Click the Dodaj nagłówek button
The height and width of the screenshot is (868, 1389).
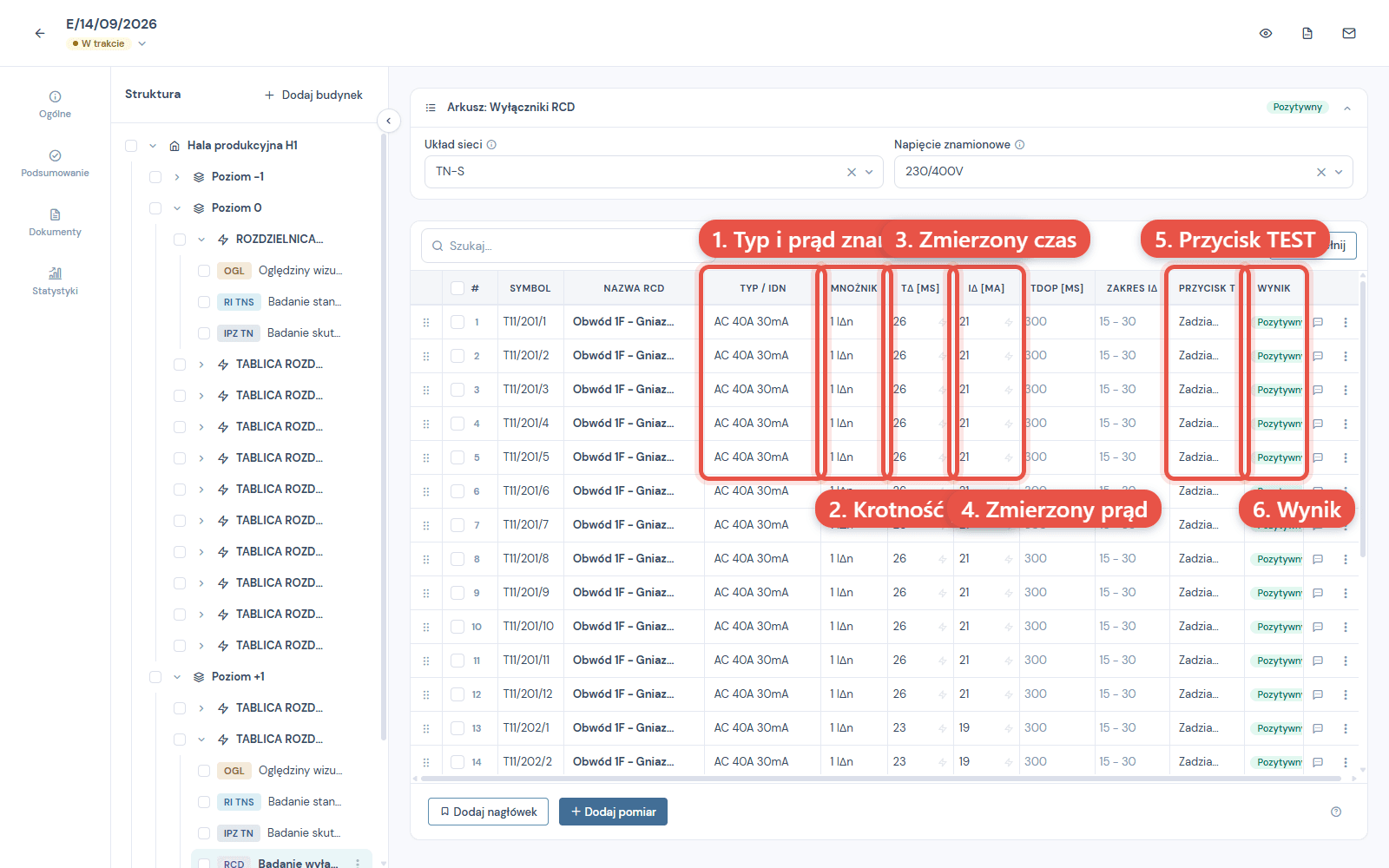(488, 812)
